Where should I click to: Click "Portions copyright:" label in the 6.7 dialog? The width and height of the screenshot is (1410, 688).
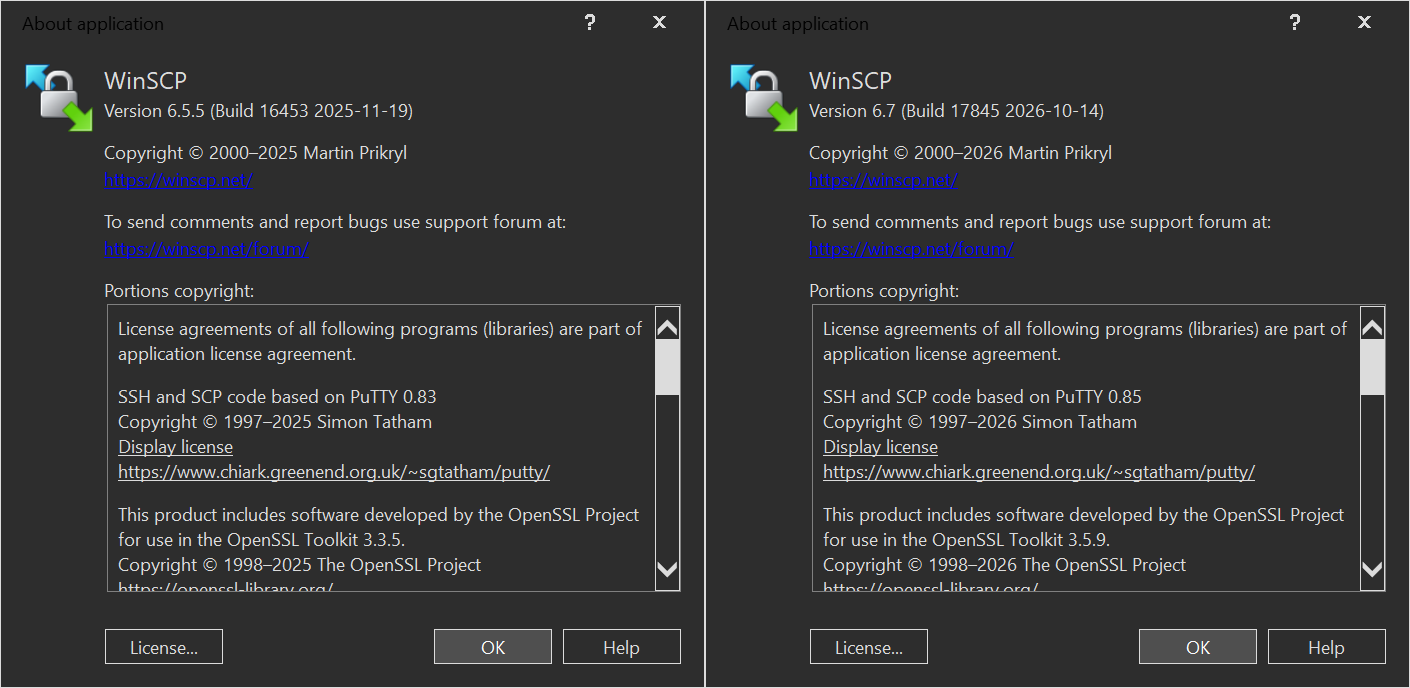click(x=885, y=291)
